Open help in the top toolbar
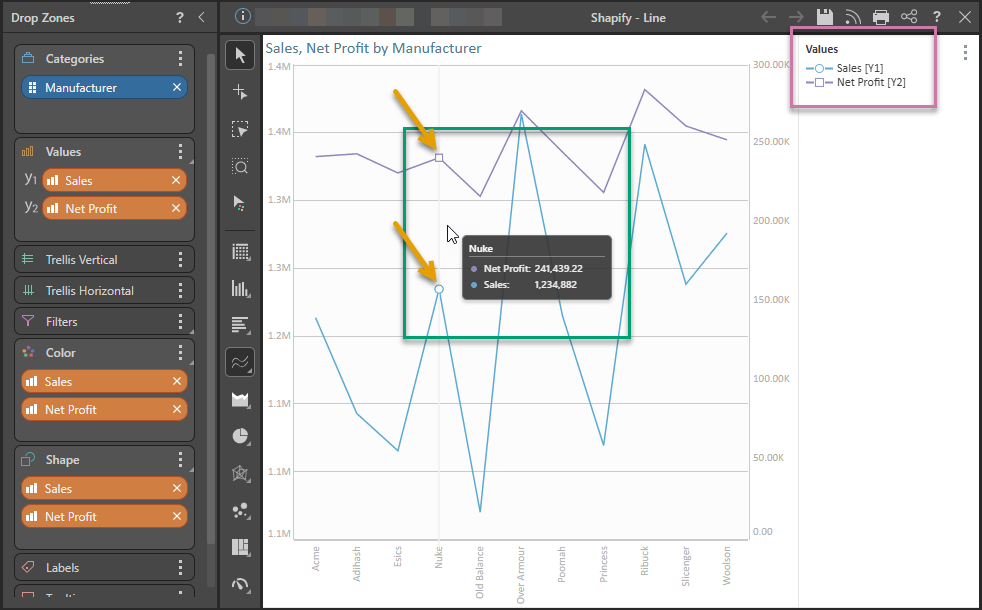This screenshot has width=982, height=610. coord(936,17)
